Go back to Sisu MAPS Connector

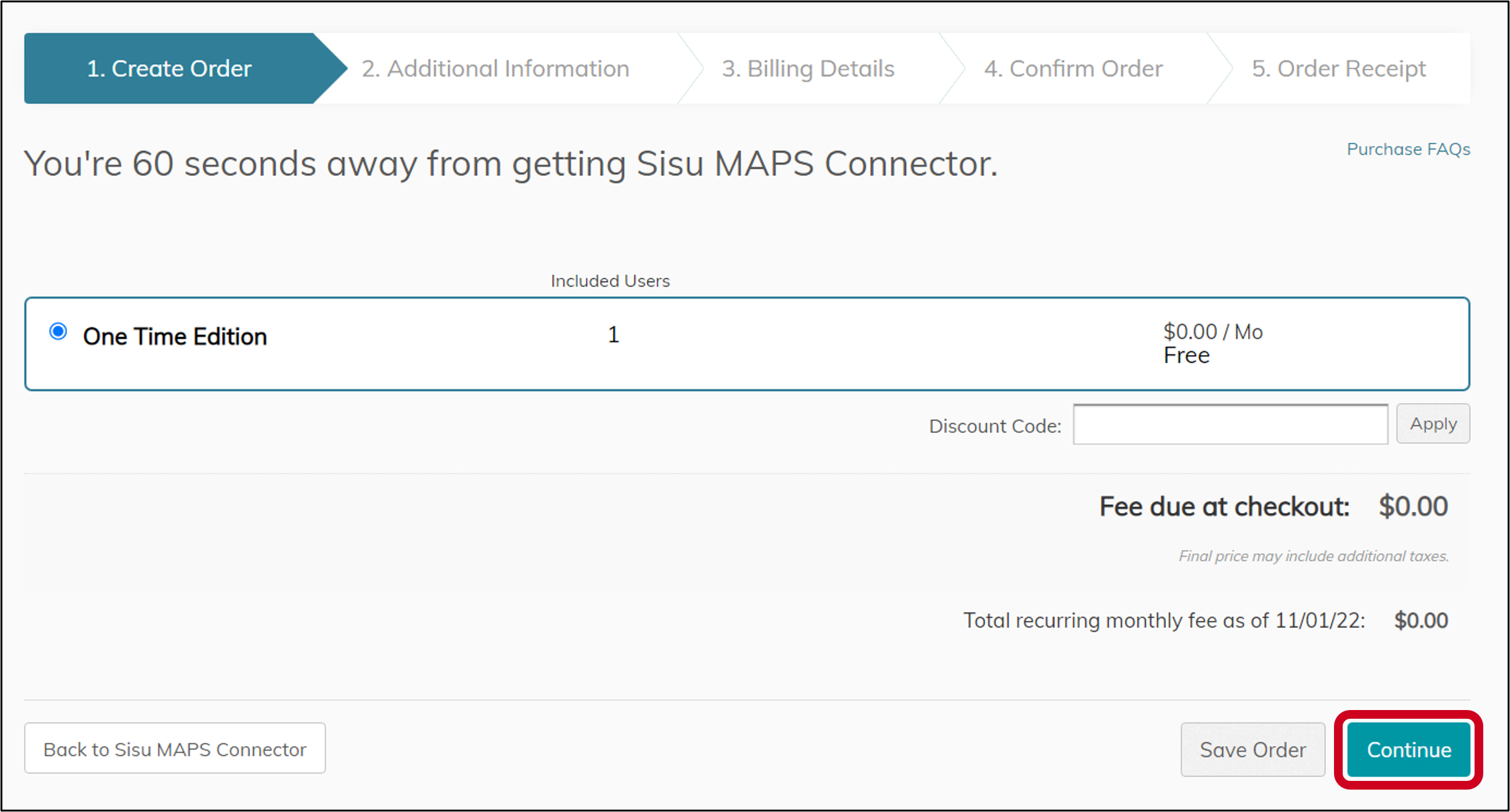175,749
